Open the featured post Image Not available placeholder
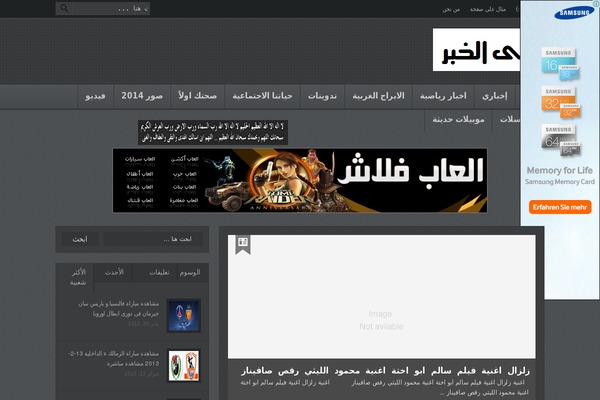Screen dimensions: 600x400 click(382, 297)
